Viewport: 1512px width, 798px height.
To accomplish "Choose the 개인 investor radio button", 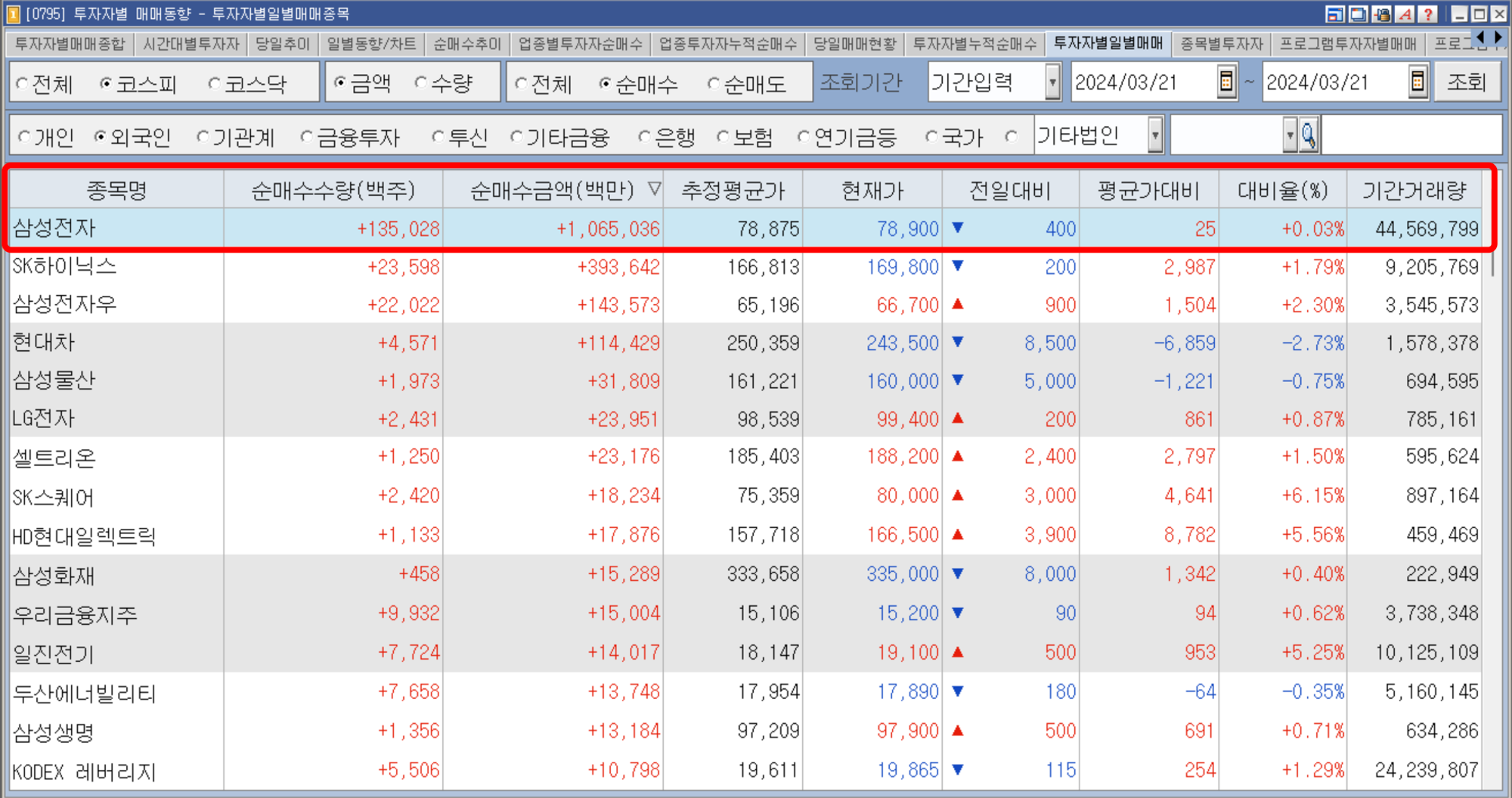I will [24, 137].
